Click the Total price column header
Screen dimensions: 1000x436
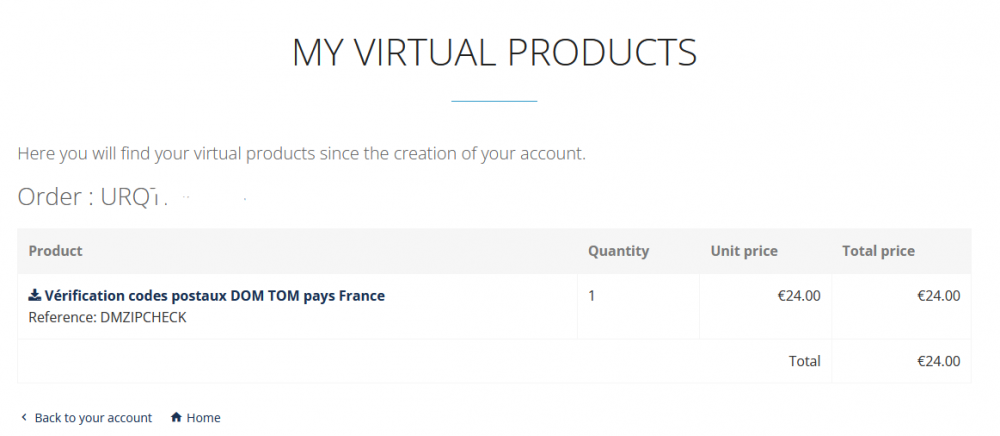[x=878, y=251]
